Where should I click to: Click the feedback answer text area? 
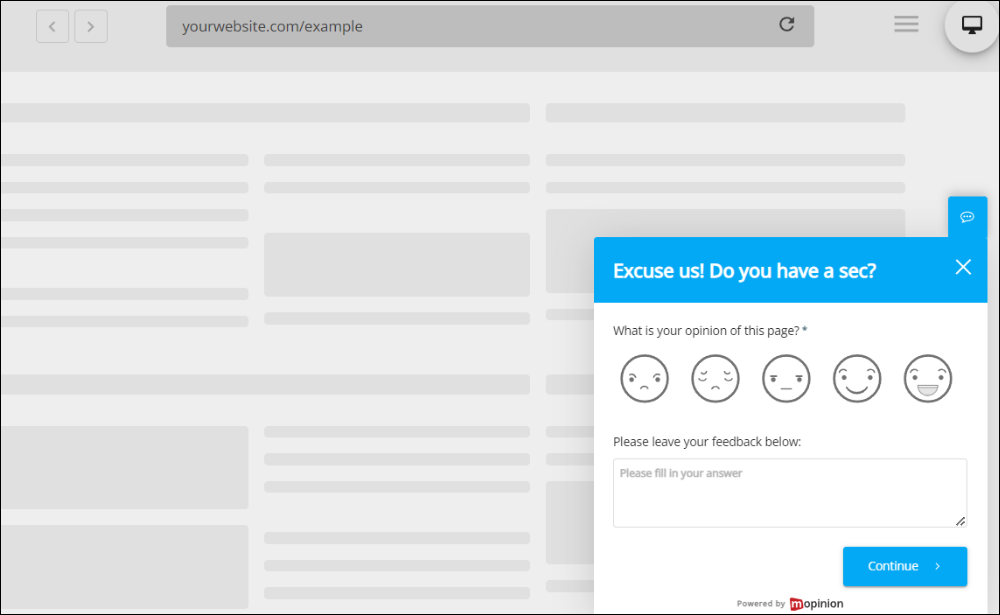[x=790, y=492]
